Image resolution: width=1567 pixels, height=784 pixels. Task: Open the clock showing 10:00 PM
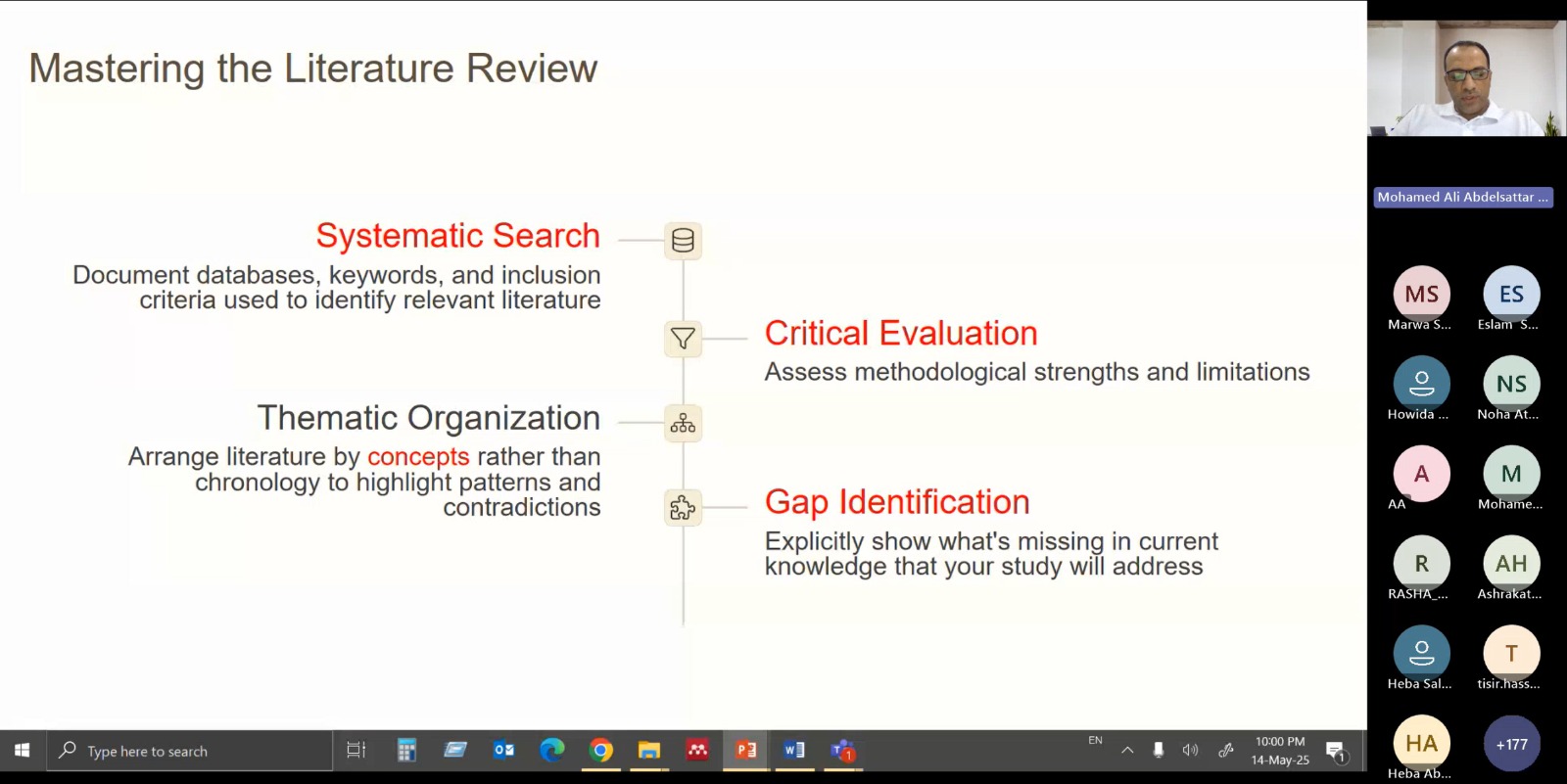click(x=1280, y=751)
